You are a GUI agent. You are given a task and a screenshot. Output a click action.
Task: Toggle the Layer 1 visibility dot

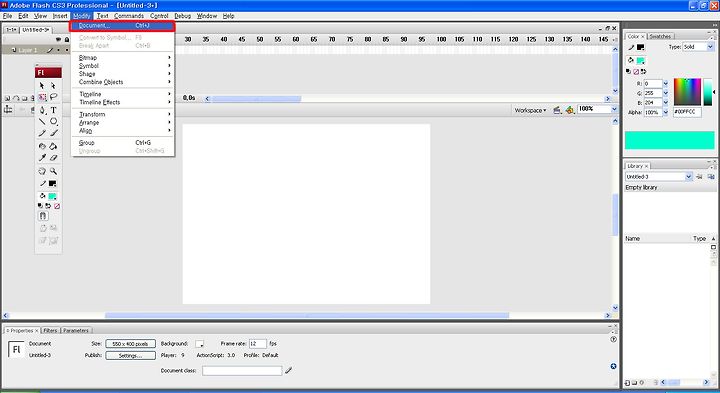pos(58,50)
